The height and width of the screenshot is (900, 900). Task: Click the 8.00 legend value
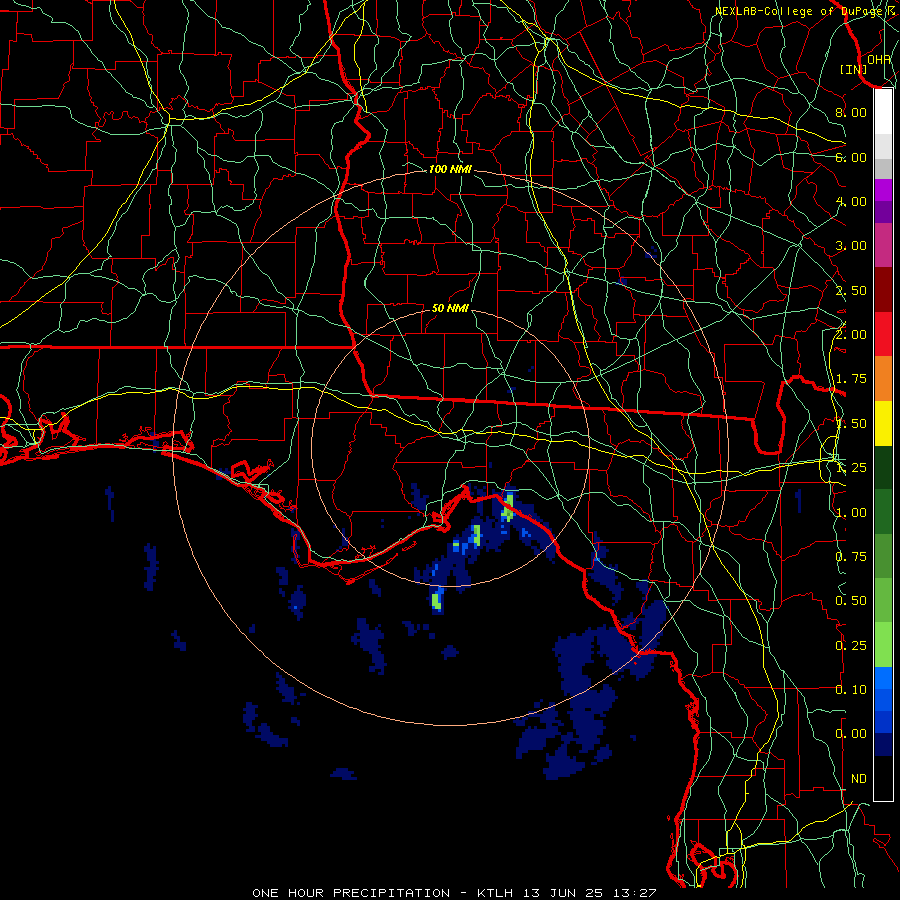point(851,112)
